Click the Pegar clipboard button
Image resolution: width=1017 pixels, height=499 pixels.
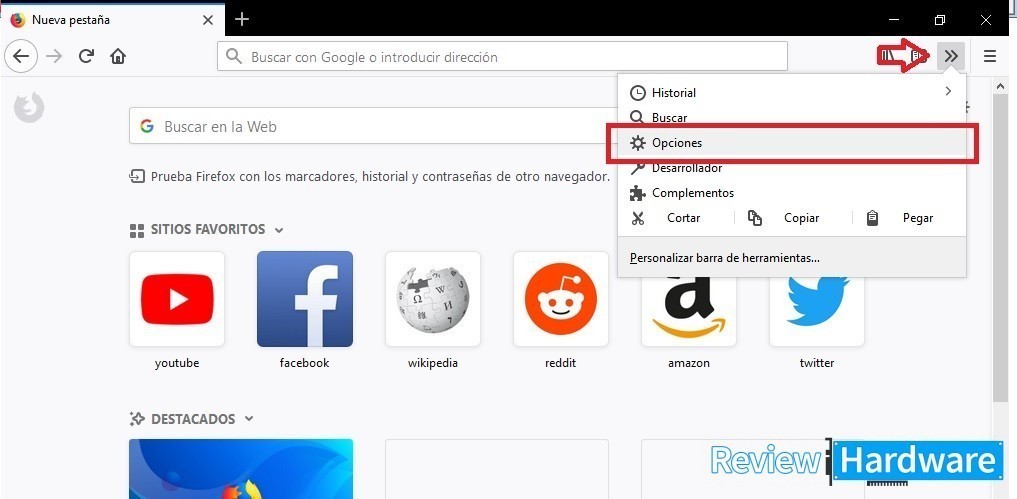(907, 218)
